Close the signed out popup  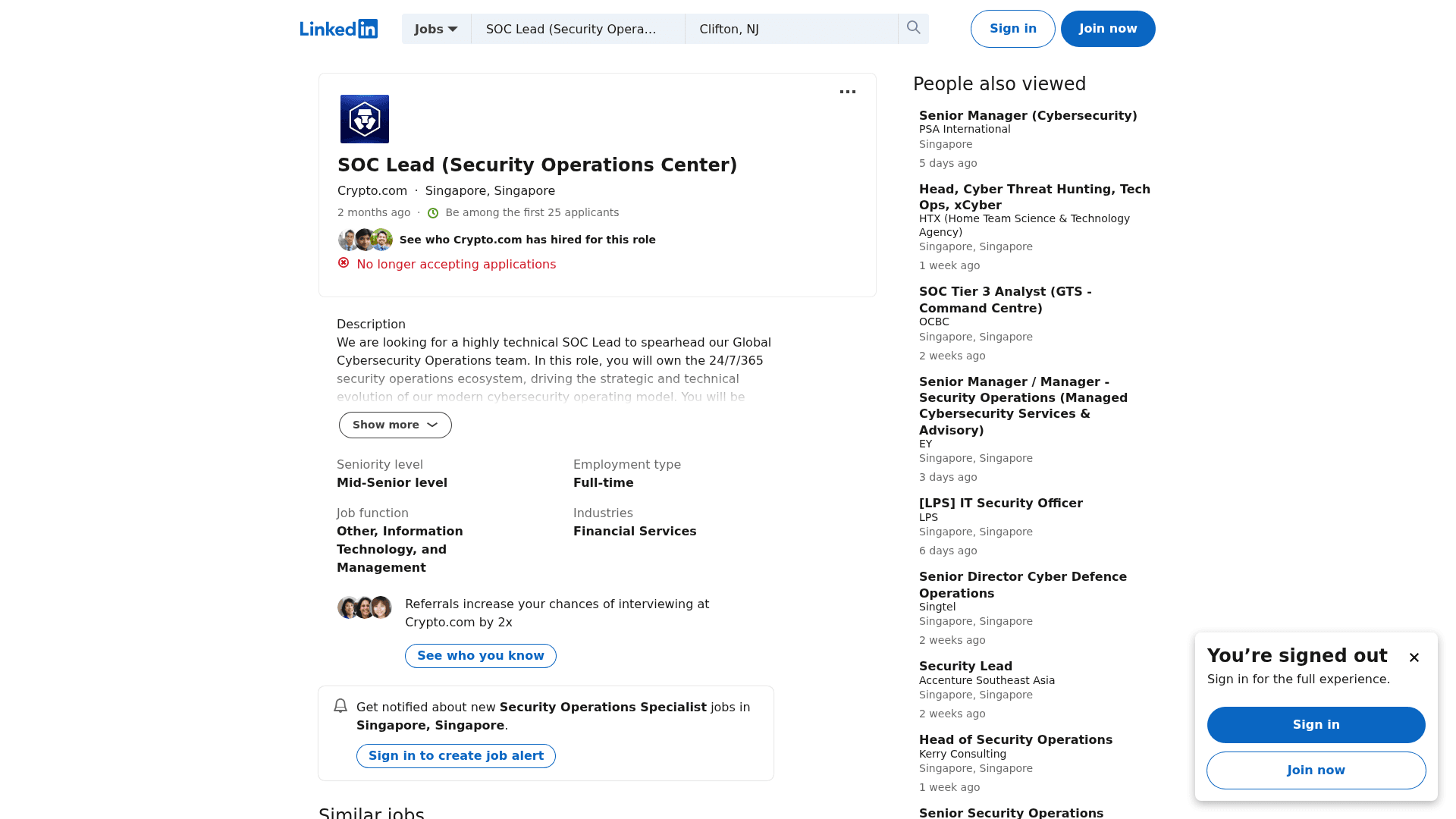1414,657
